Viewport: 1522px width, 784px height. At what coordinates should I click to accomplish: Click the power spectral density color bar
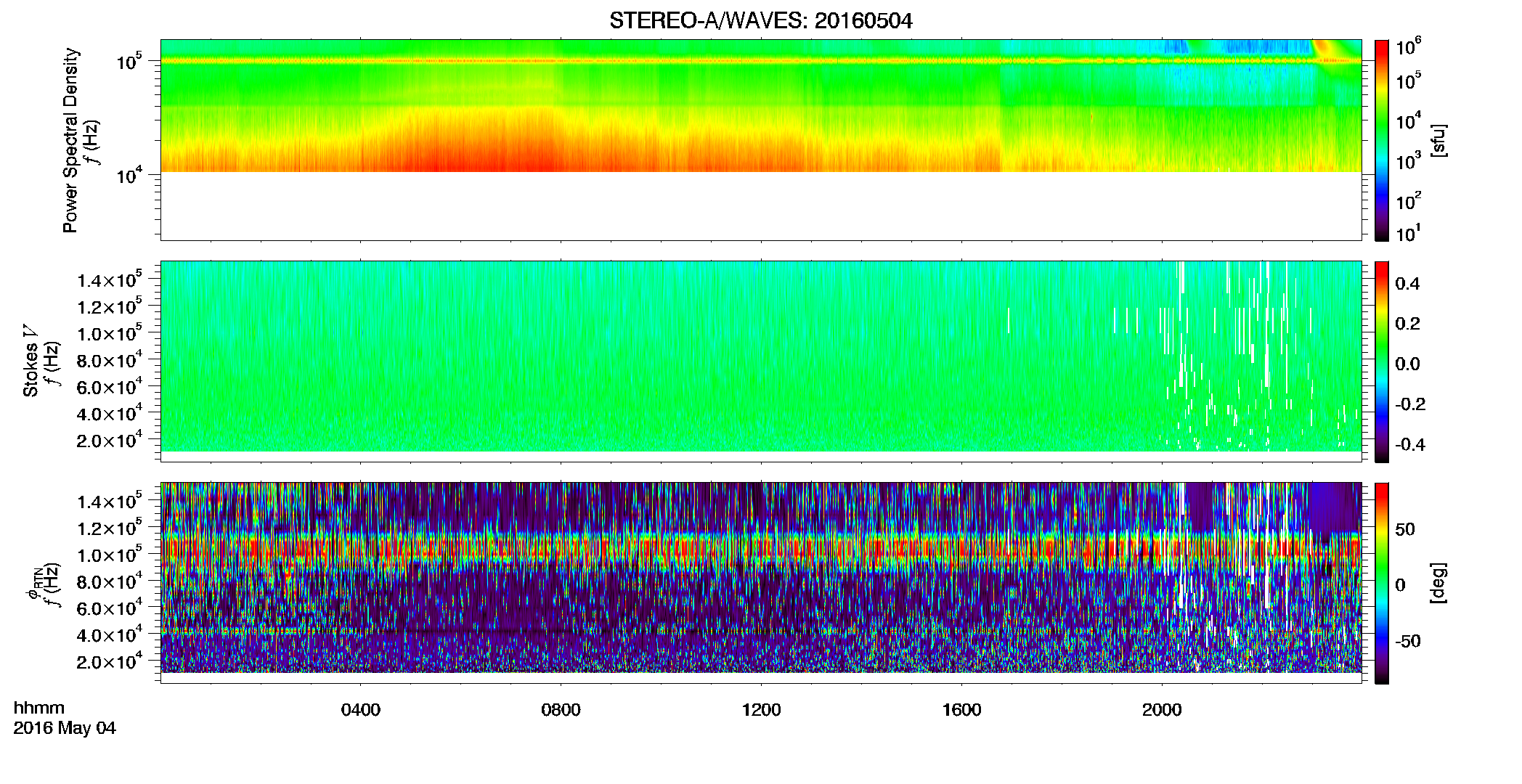[1381, 140]
